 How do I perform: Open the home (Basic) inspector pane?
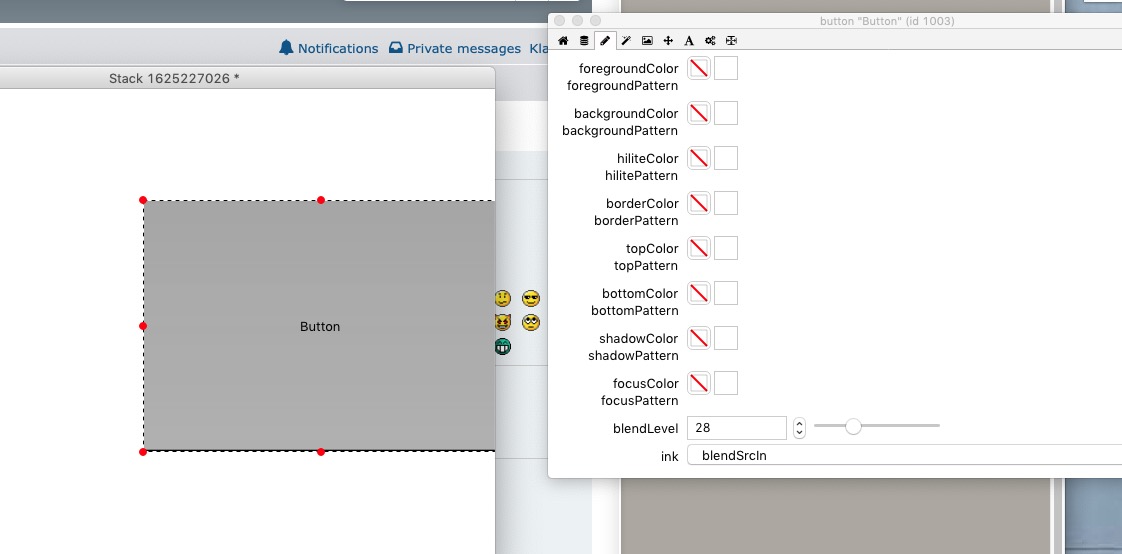click(x=563, y=41)
